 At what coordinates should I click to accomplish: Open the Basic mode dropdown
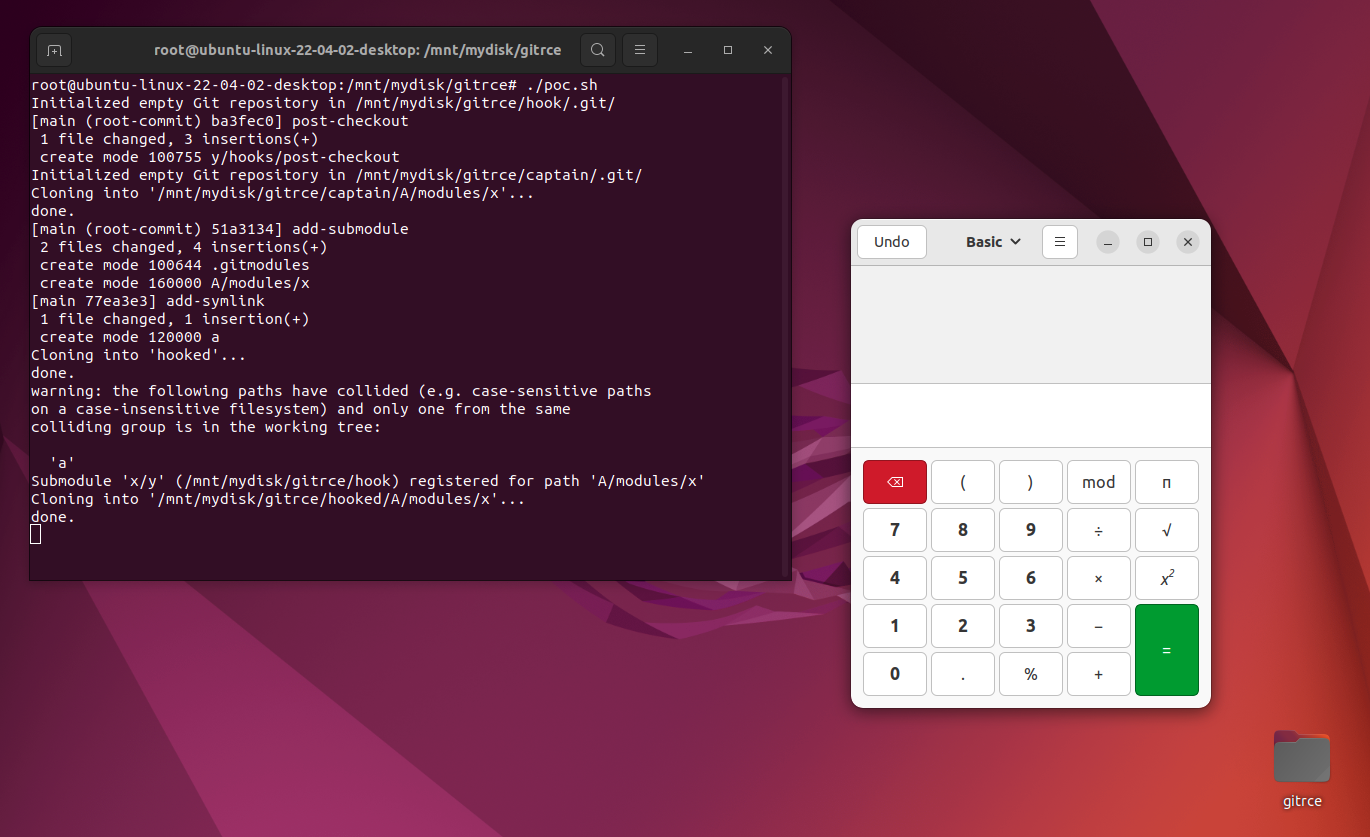[x=991, y=241]
